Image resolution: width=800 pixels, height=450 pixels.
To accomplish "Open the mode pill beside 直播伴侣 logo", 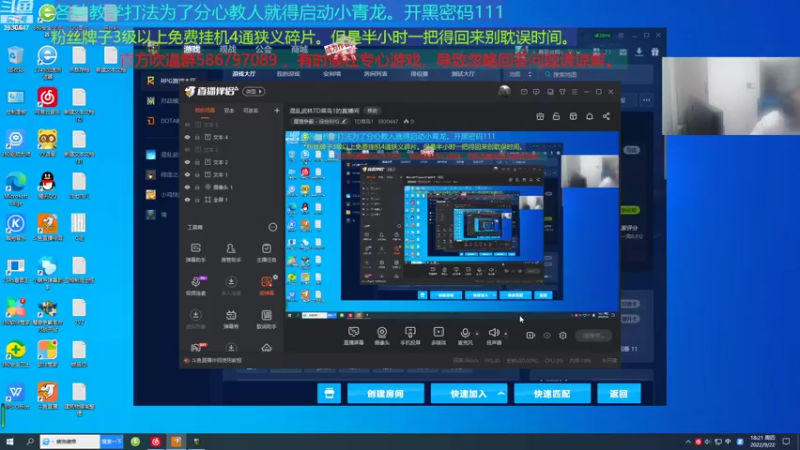I will coord(254,92).
